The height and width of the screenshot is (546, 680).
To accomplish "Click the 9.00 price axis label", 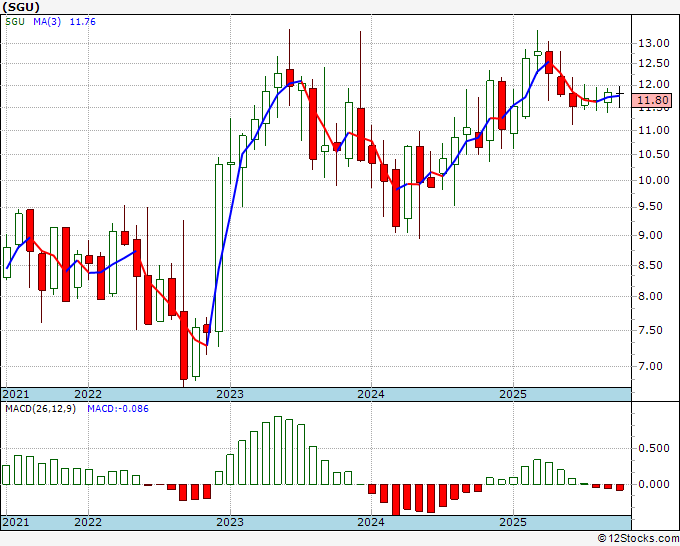I will click(x=651, y=235).
